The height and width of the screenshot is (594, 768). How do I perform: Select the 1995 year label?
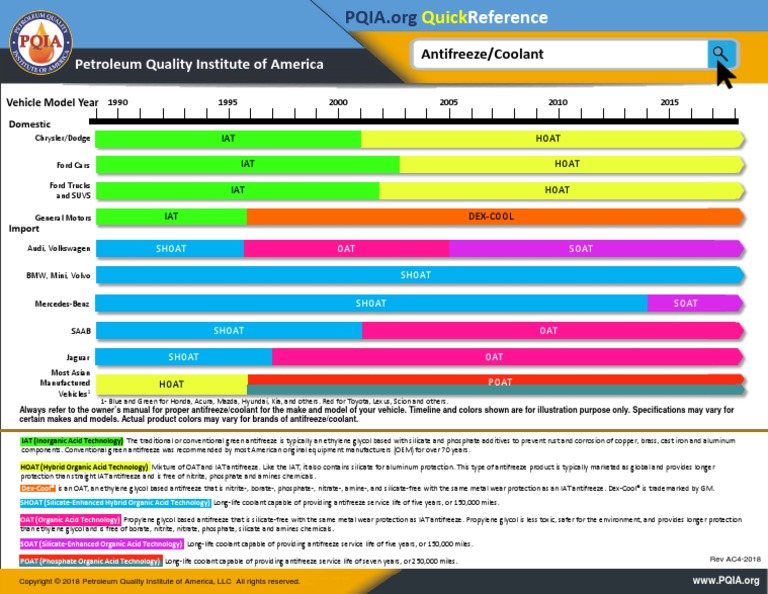227,102
